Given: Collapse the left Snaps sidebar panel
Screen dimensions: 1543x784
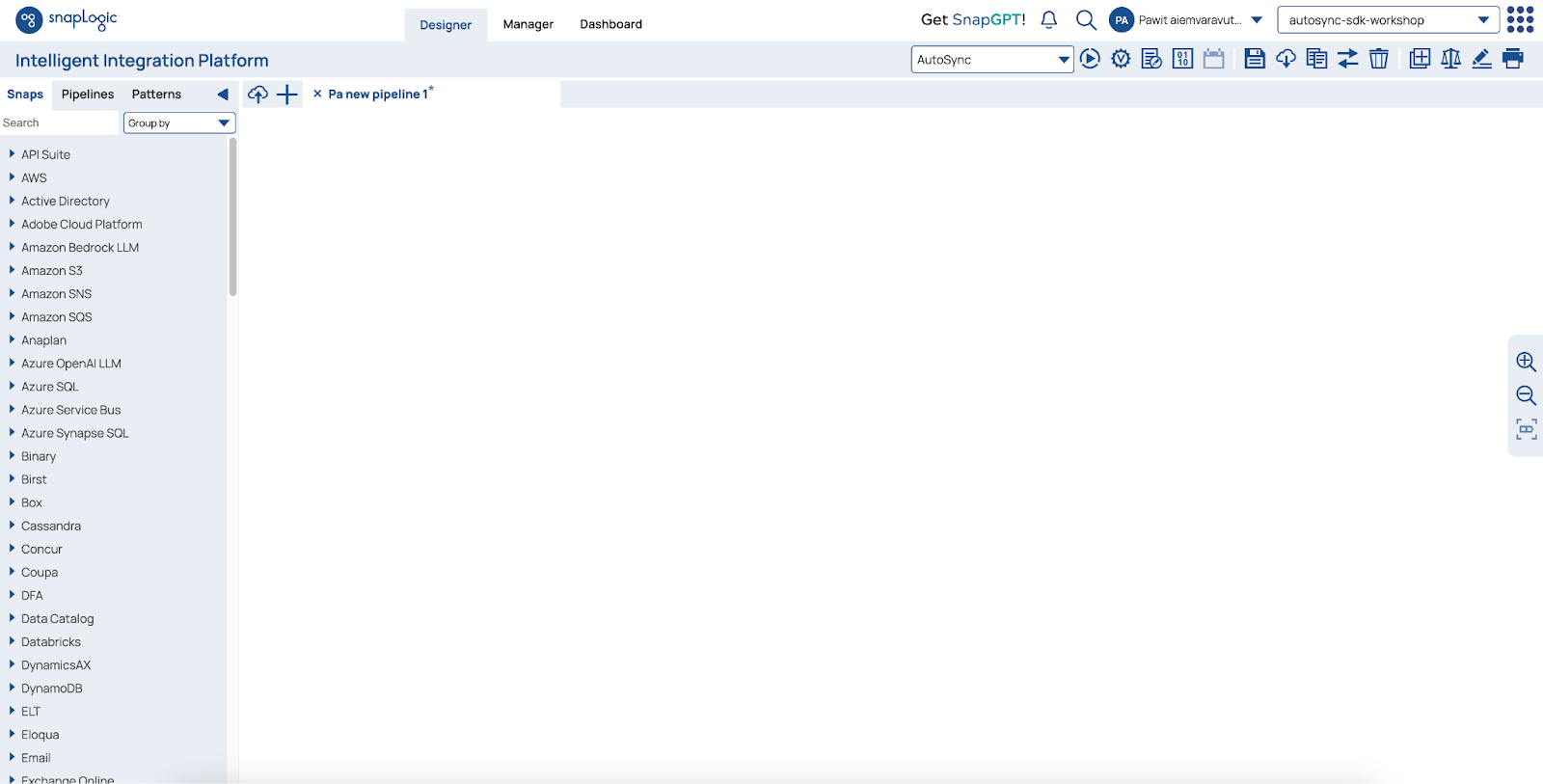Looking at the screenshot, I should [x=223, y=95].
